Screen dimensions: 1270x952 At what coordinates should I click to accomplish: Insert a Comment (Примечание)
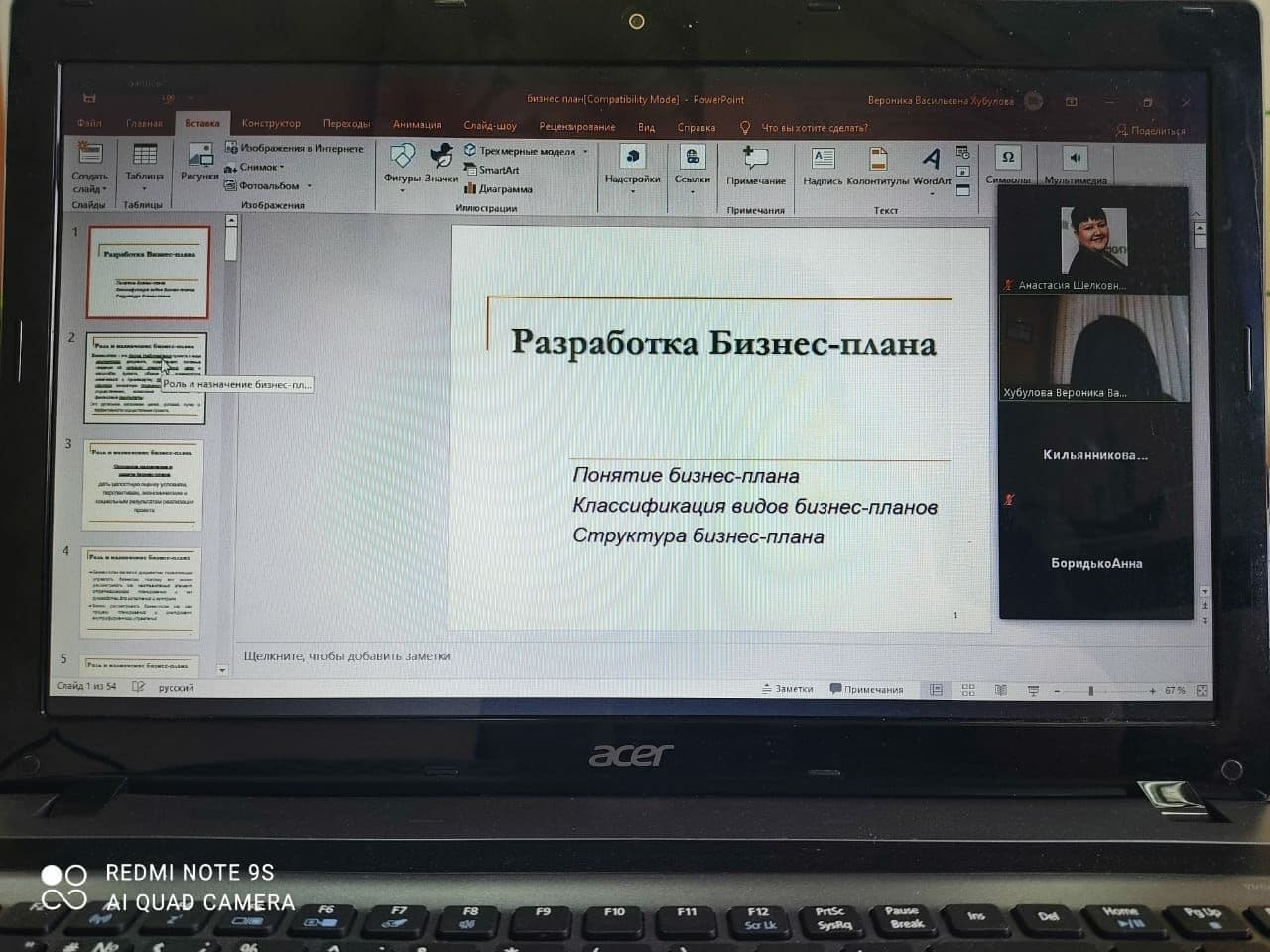[x=756, y=166]
